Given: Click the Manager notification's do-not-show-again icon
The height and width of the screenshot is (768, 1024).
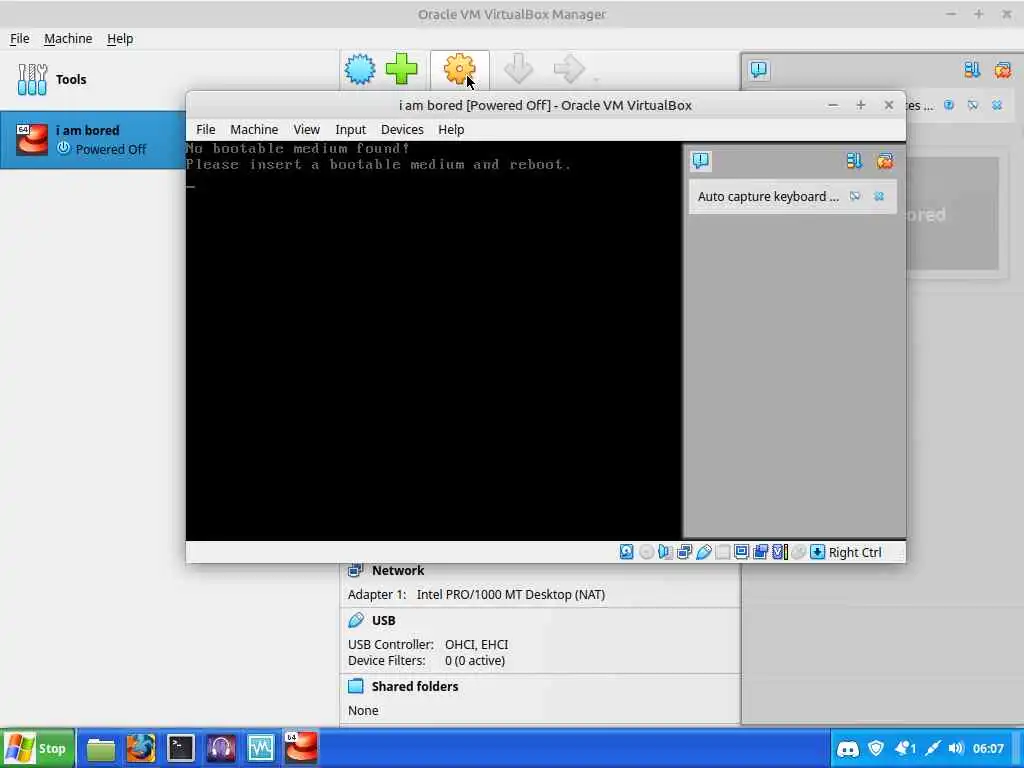Looking at the screenshot, I should 973,105.
